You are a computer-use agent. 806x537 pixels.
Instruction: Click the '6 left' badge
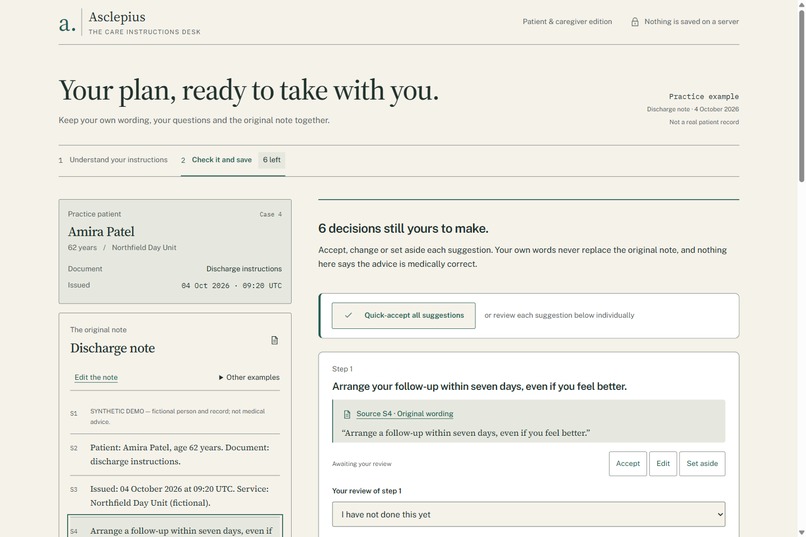[x=271, y=160]
